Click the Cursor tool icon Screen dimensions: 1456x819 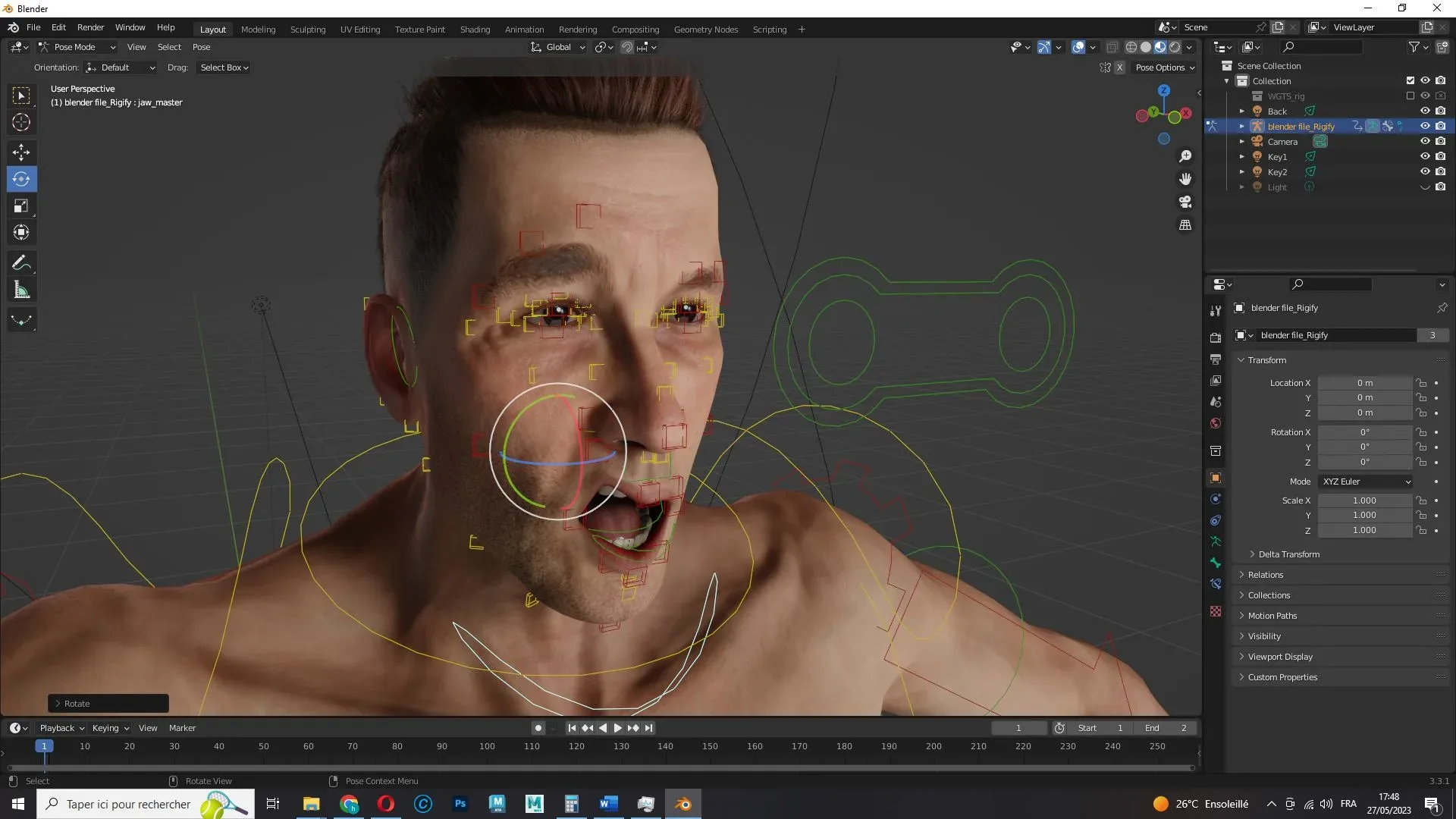21,122
